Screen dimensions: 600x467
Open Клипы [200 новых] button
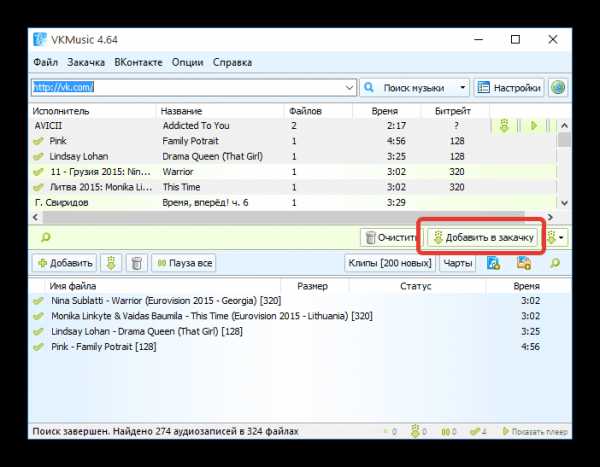(x=390, y=263)
